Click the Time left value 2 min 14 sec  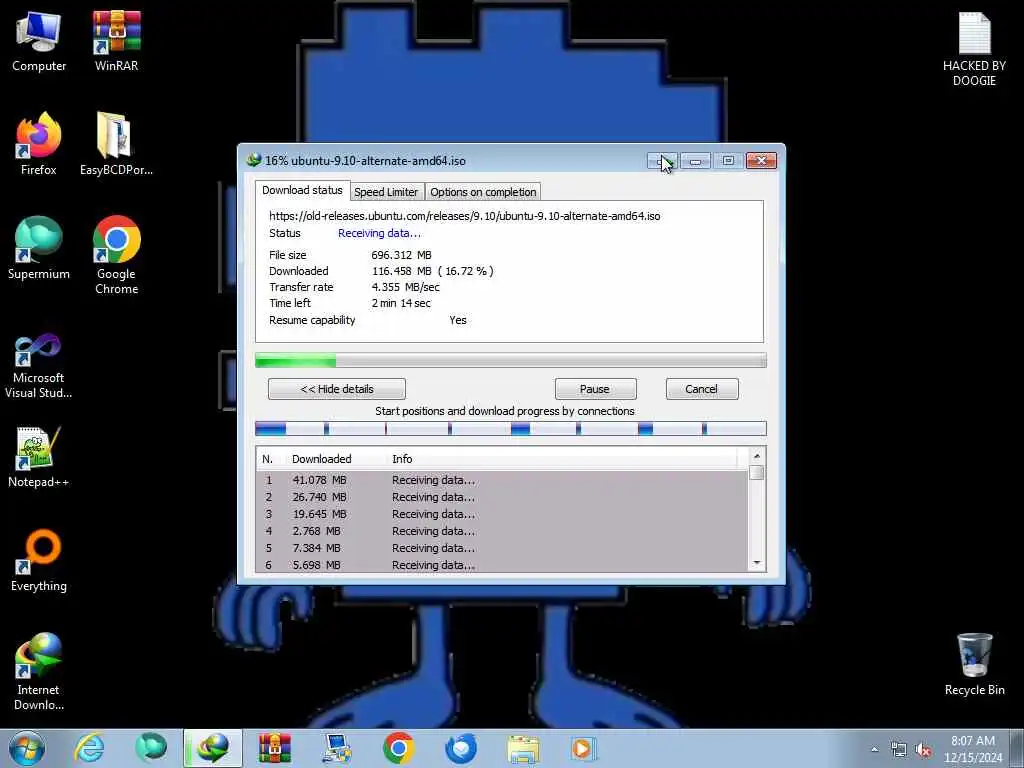[x=401, y=303]
